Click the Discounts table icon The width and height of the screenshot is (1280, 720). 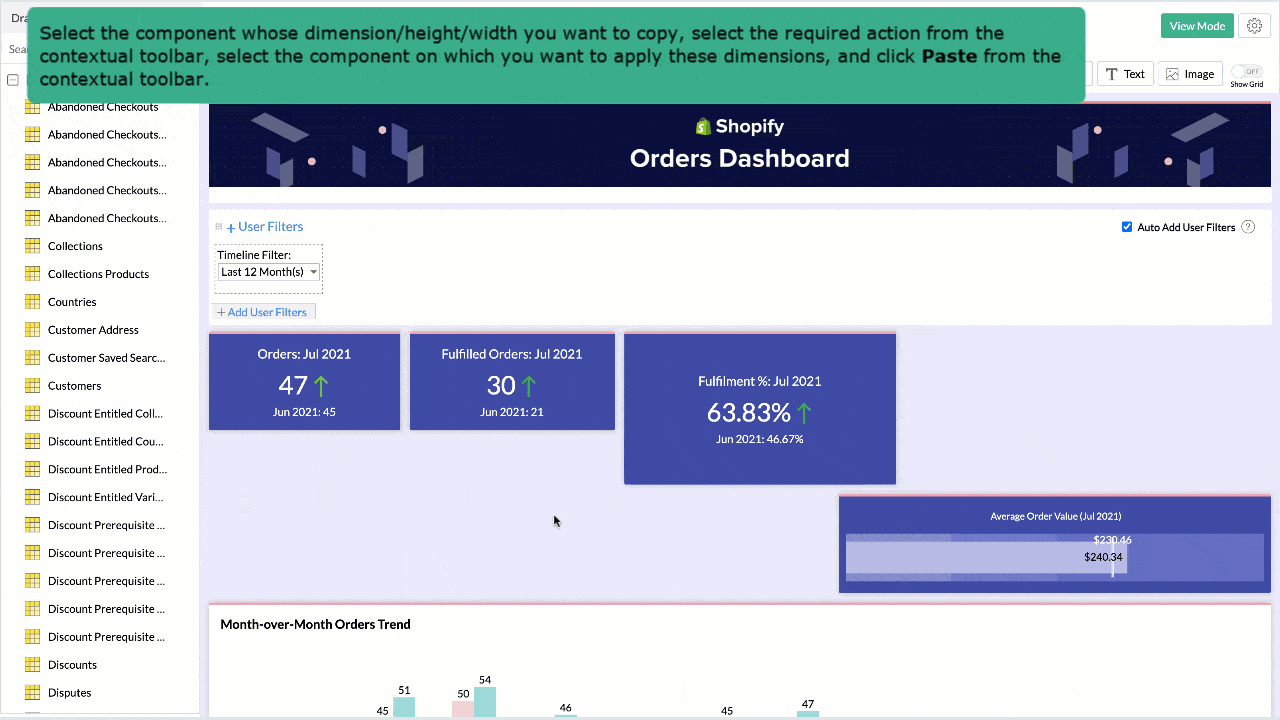(32, 665)
